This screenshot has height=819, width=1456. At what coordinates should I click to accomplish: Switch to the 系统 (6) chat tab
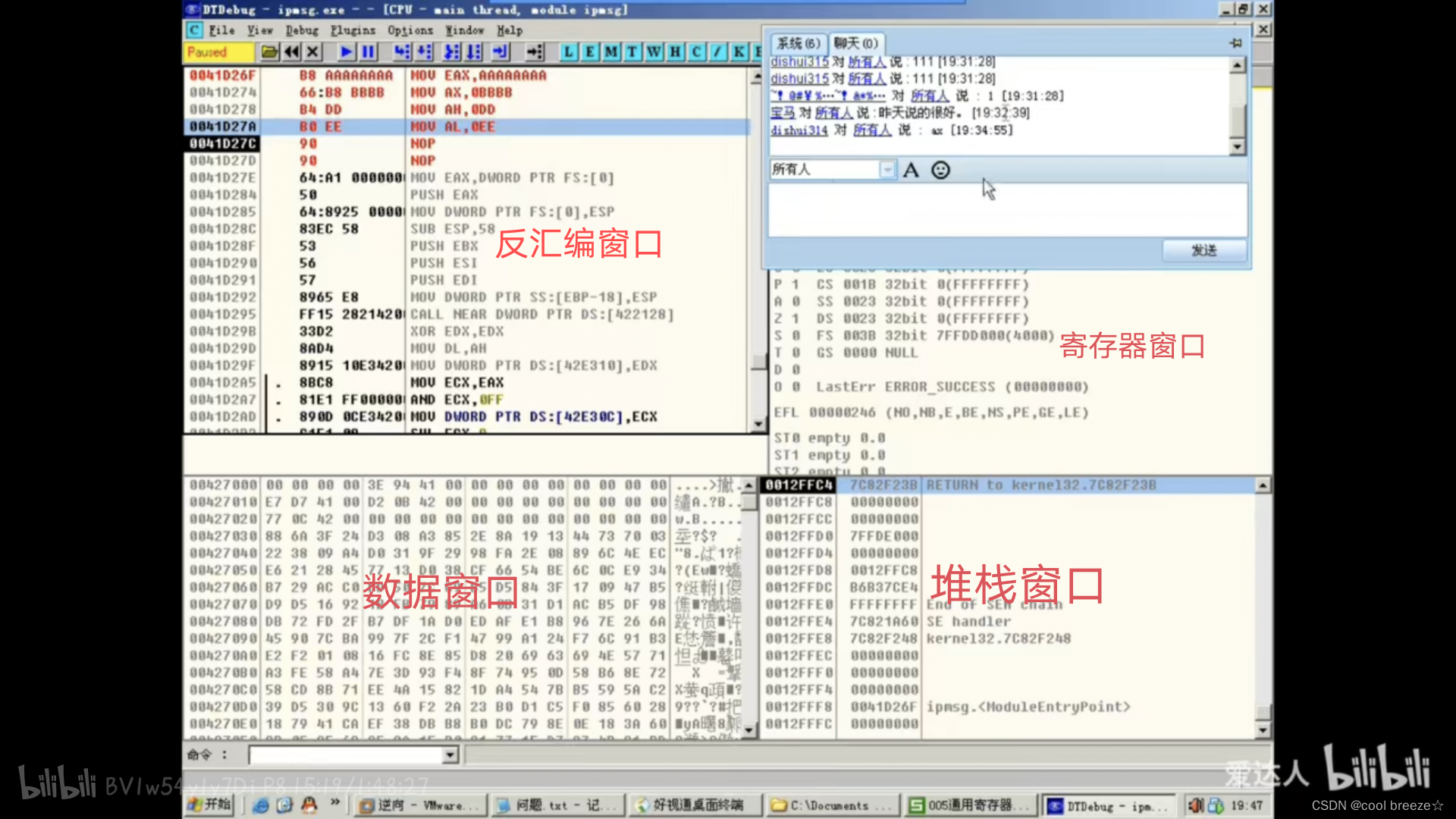(799, 43)
